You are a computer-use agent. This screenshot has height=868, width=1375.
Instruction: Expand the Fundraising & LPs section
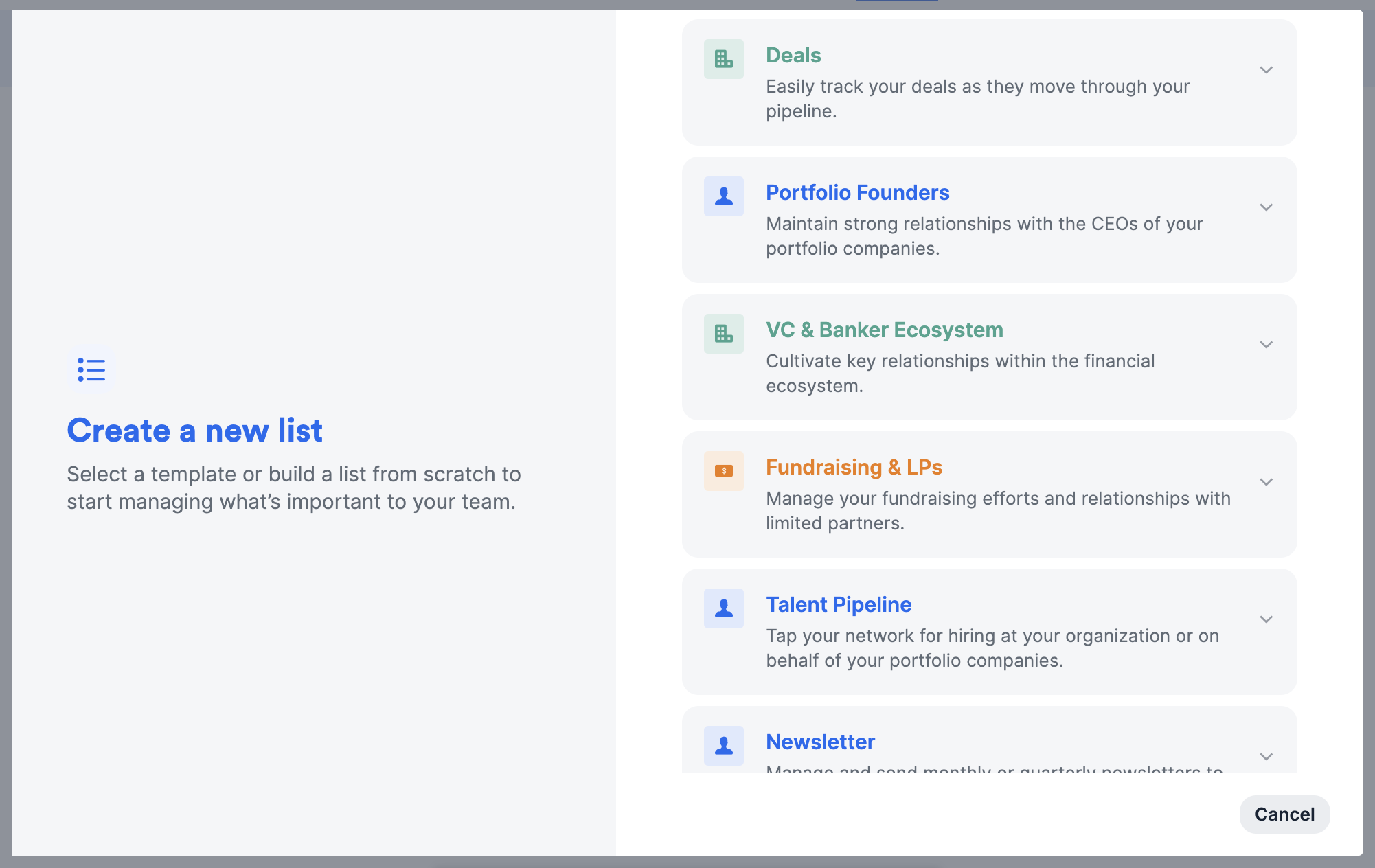[1266, 481]
